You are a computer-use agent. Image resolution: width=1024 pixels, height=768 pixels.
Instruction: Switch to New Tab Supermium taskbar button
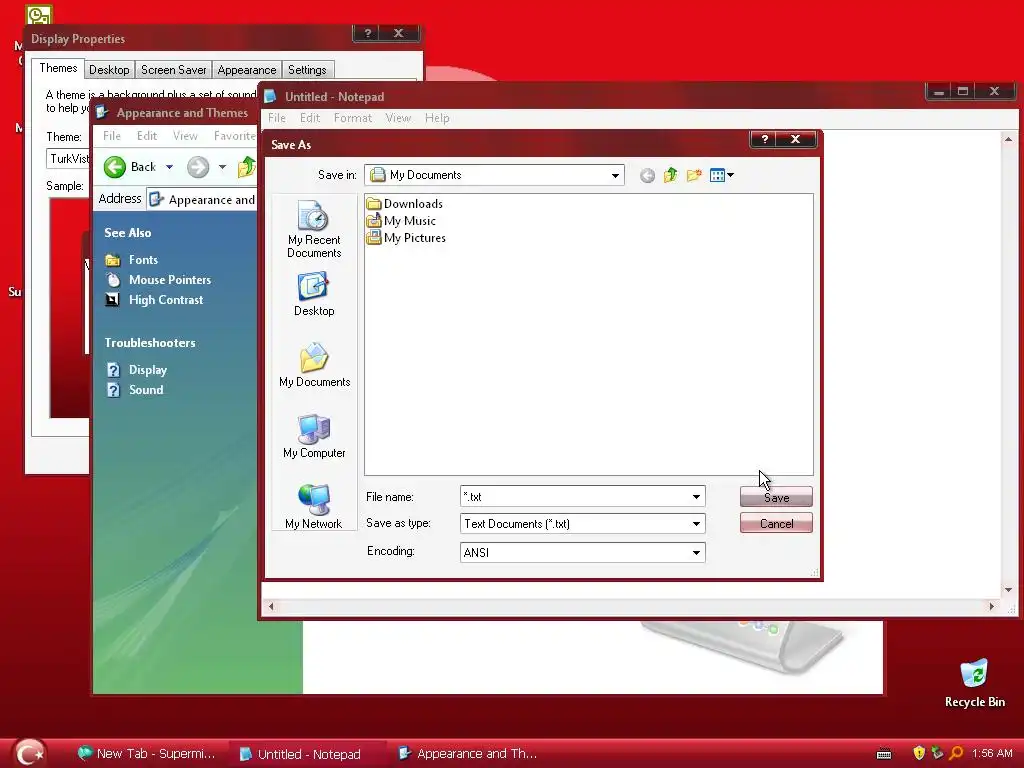146,754
